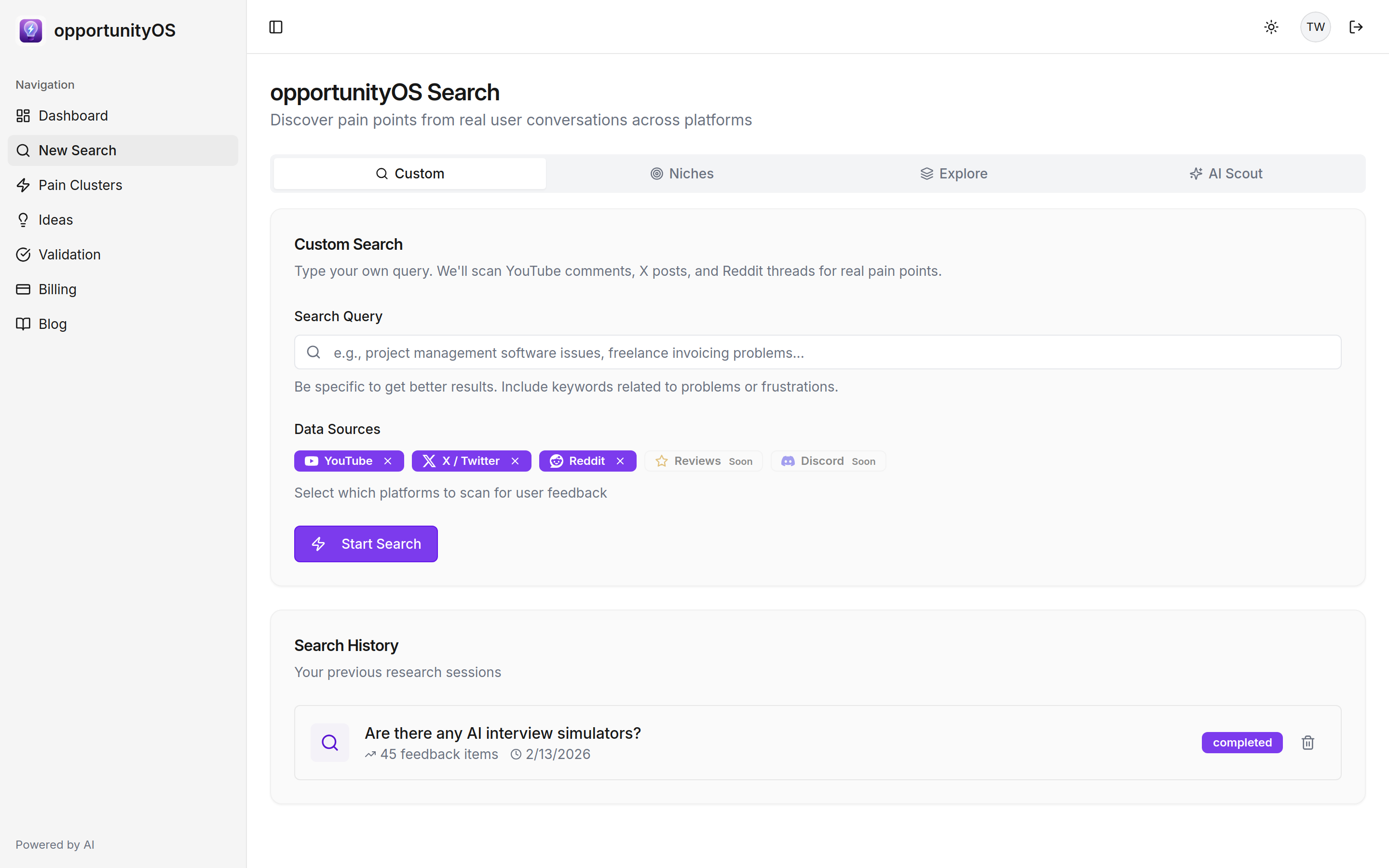
Task: Click the Powered by AI link
Action: 54,844
